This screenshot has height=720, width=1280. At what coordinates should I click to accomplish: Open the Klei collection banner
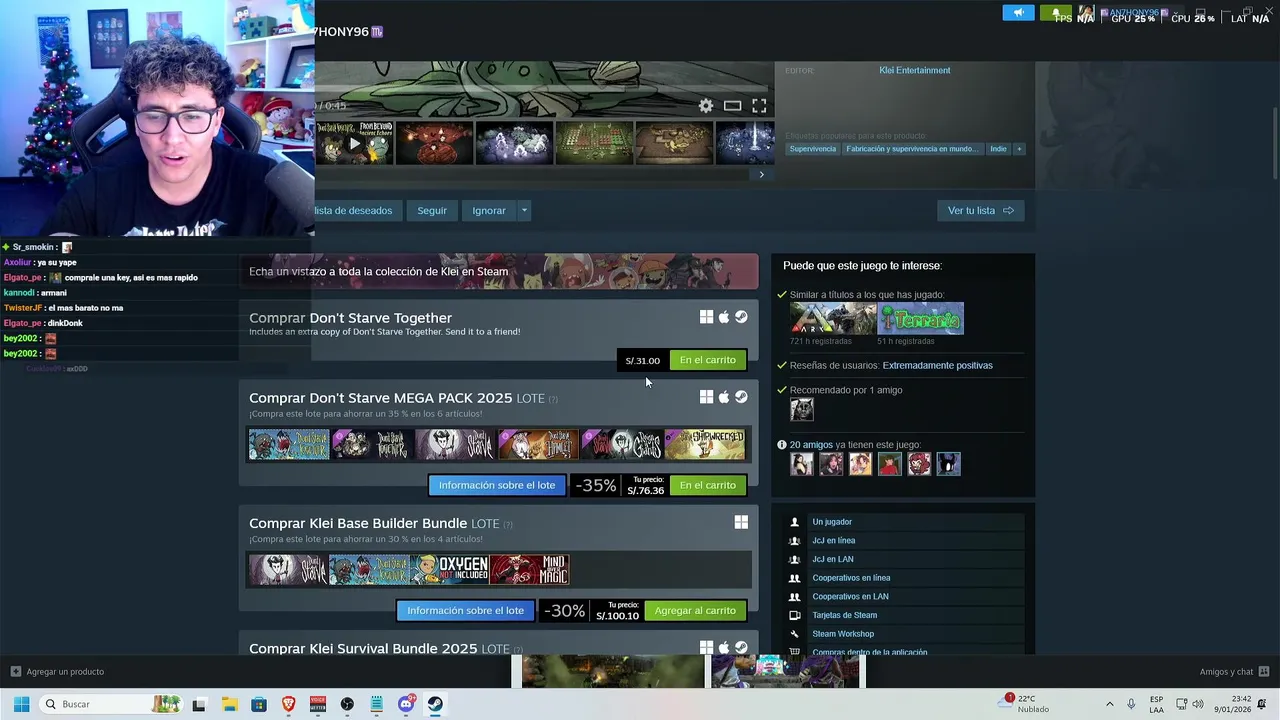[x=498, y=271]
